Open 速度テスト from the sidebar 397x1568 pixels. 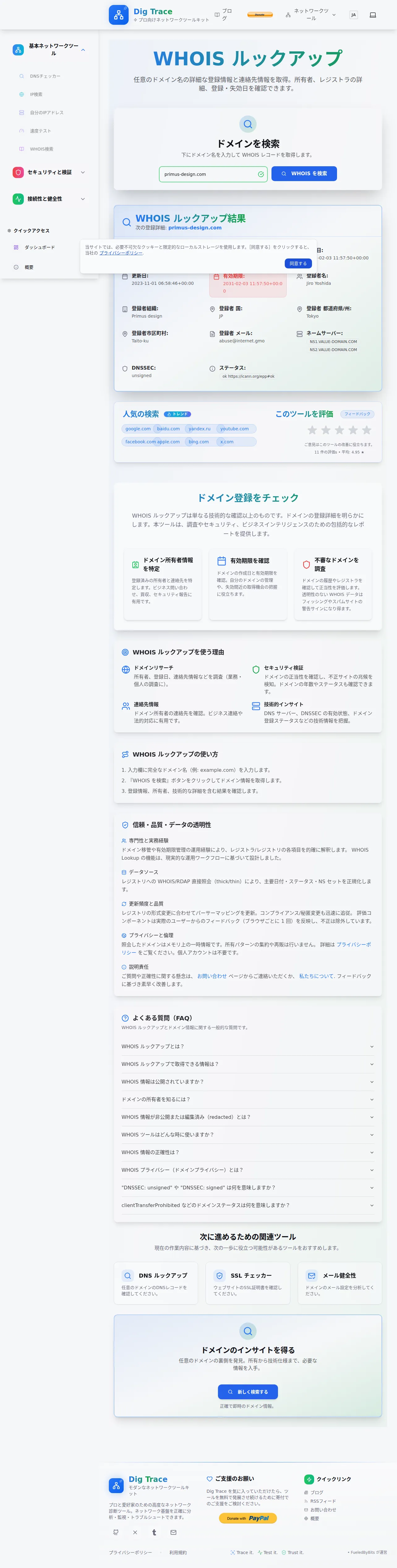[40, 131]
